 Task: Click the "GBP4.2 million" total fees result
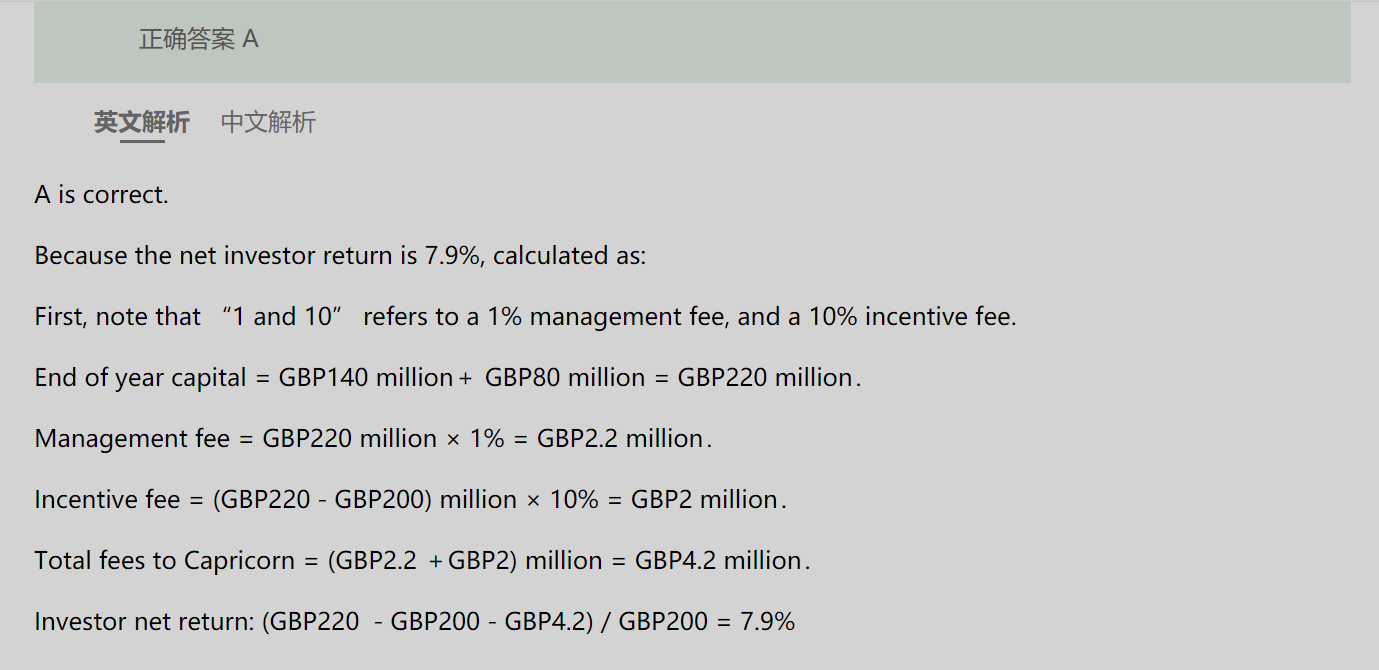(719, 560)
